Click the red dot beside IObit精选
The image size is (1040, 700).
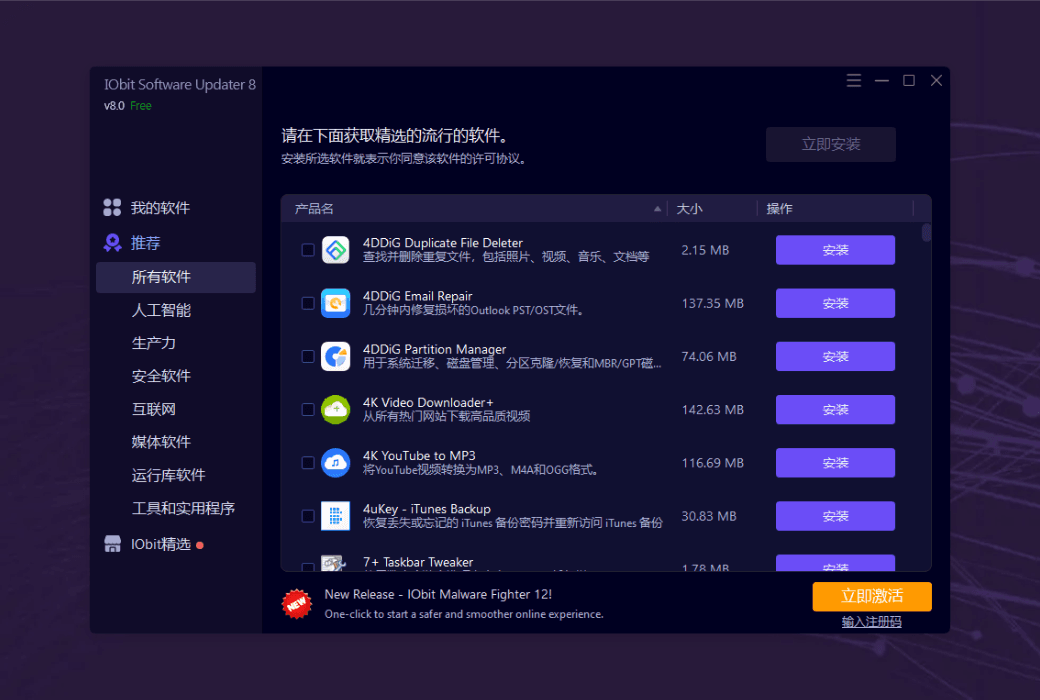tap(200, 545)
